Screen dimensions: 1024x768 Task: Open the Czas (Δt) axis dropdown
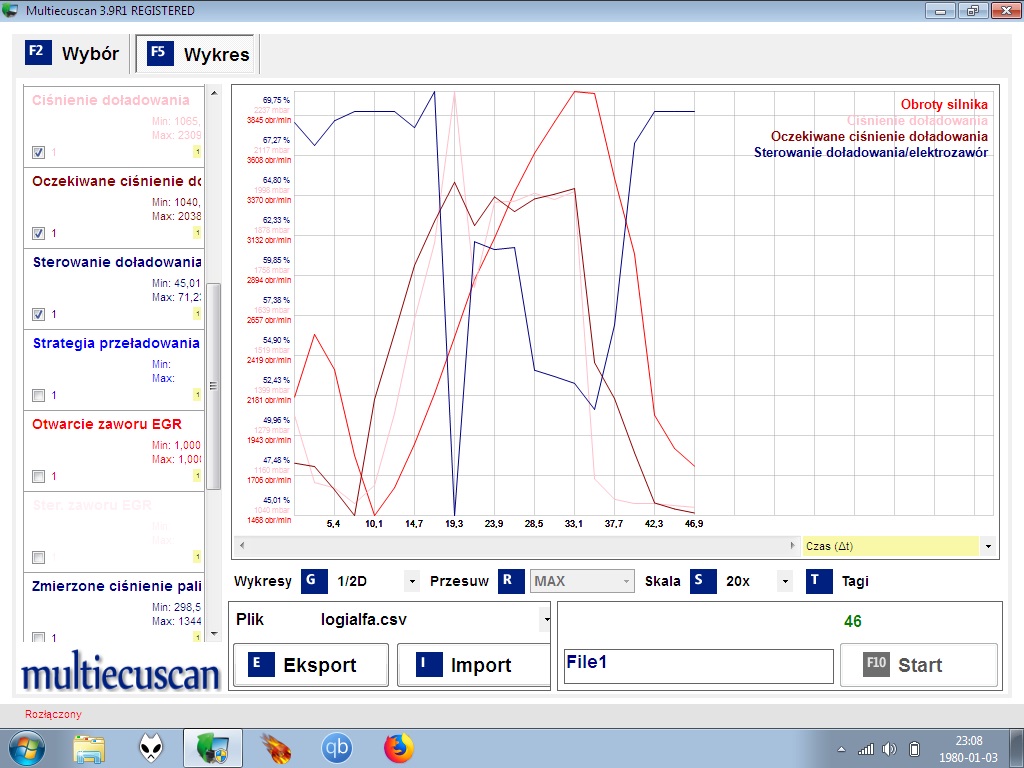(x=988, y=546)
